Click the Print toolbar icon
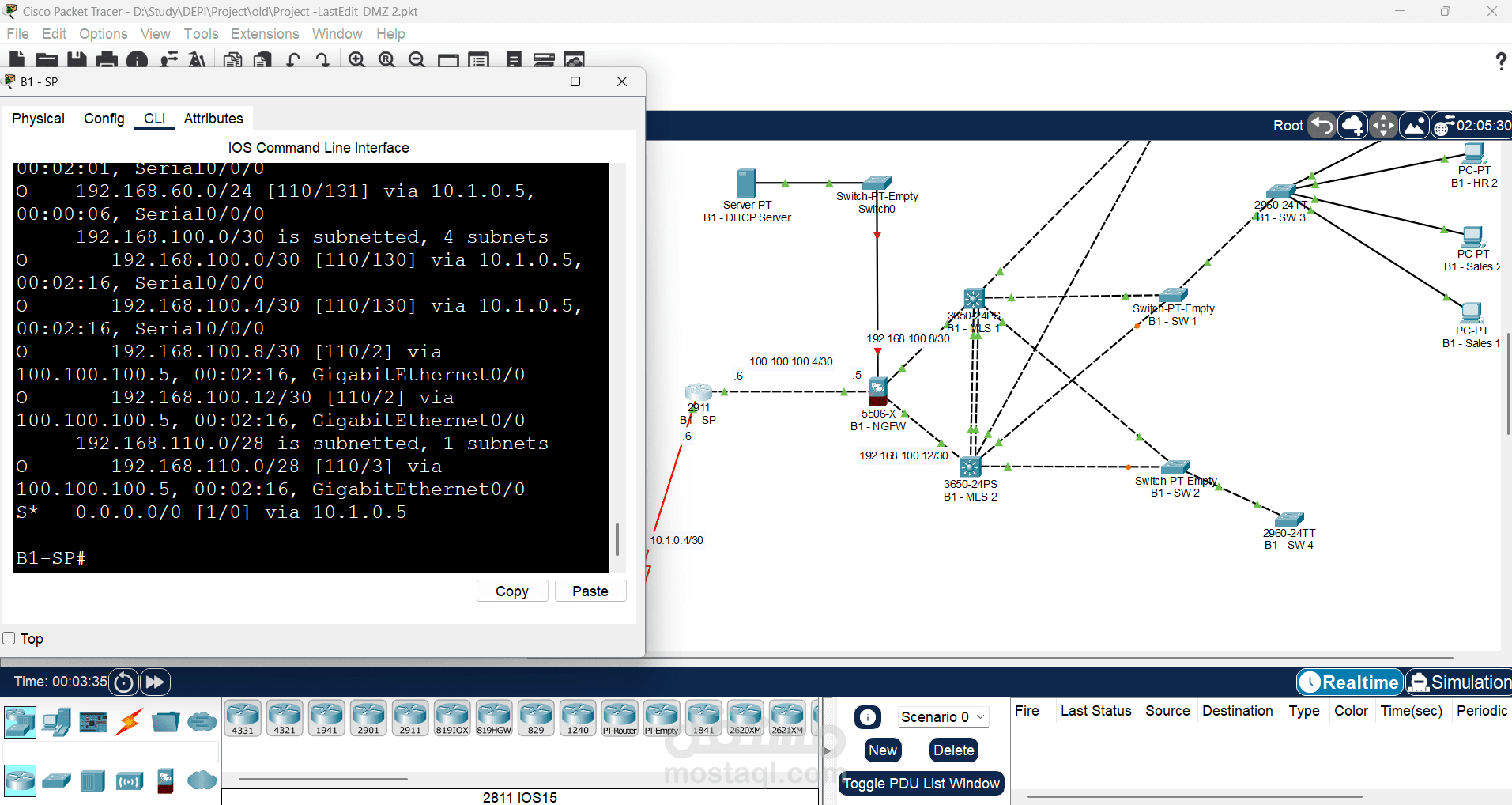 [107, 59]
